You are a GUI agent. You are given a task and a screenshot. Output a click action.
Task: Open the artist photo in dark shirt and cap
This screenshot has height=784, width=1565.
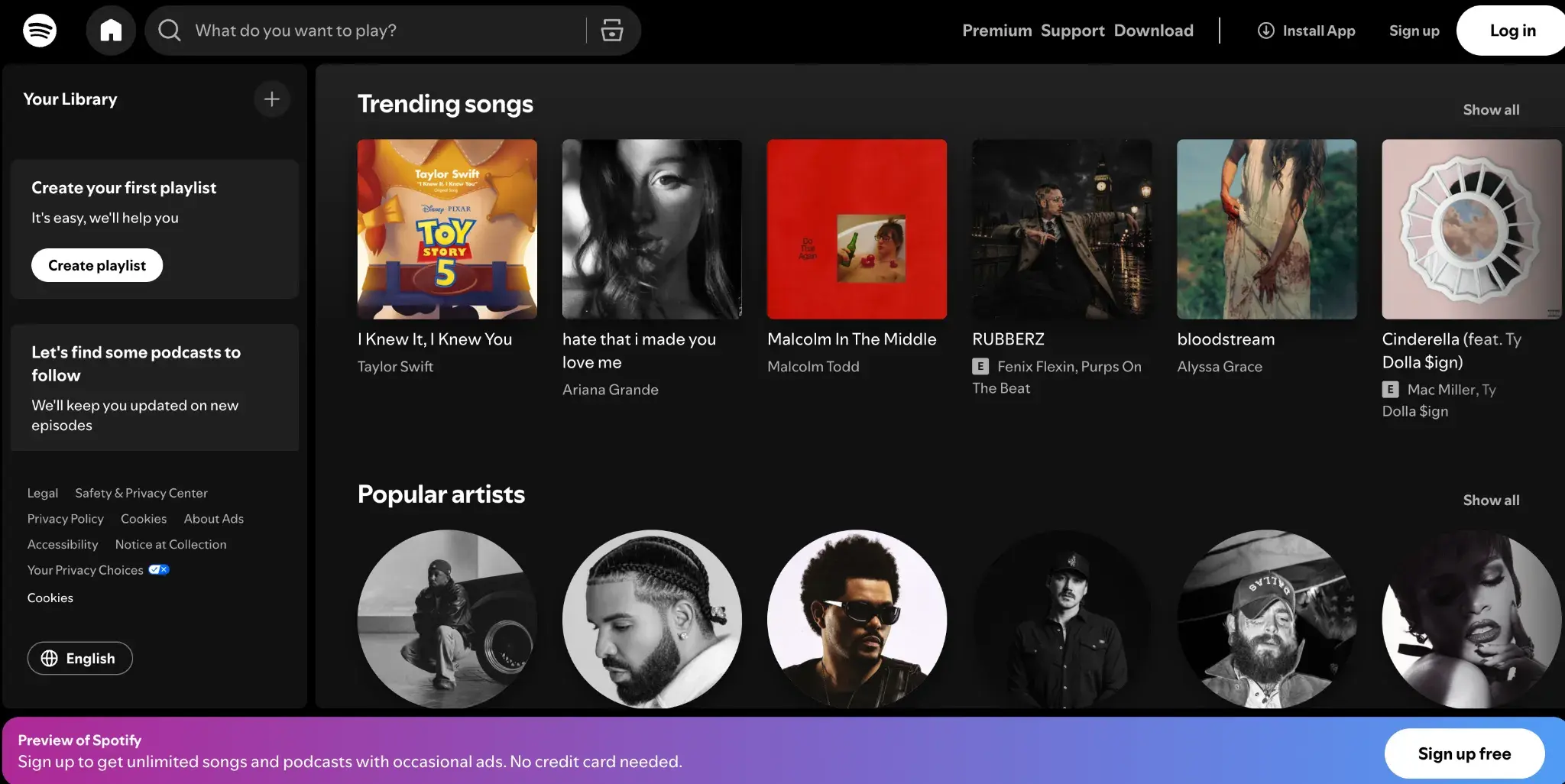[x=1062, y=620]
